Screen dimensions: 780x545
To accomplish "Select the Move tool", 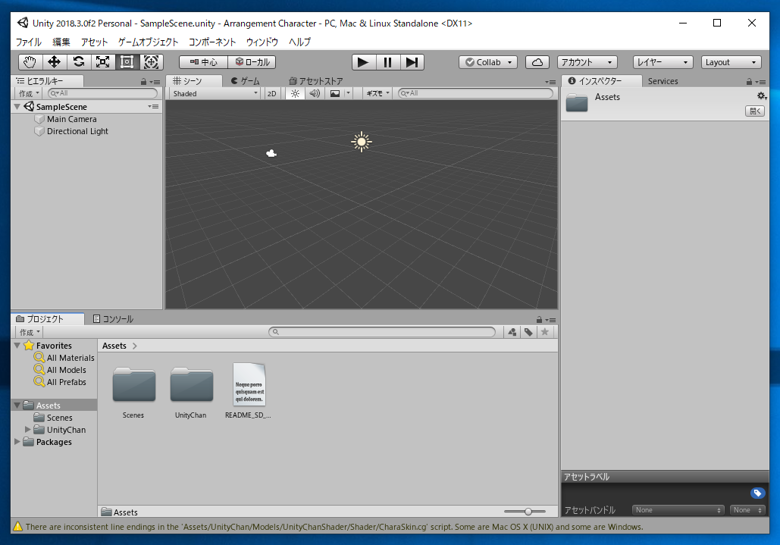I will (54, 62).
